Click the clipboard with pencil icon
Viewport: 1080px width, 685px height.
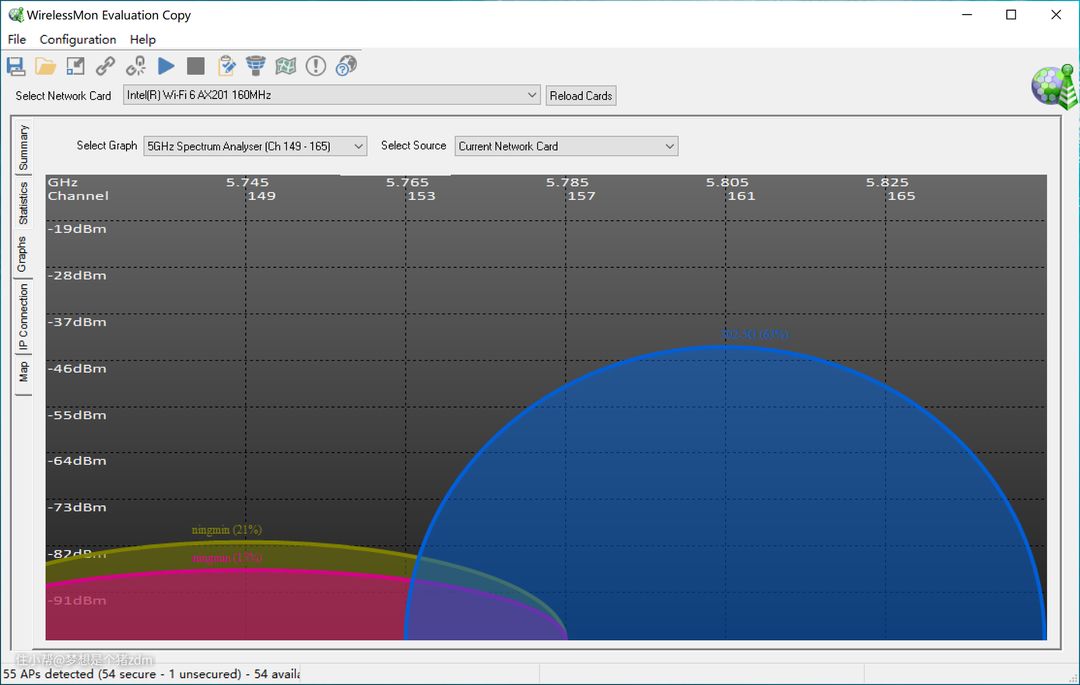(x=227, y=66)
